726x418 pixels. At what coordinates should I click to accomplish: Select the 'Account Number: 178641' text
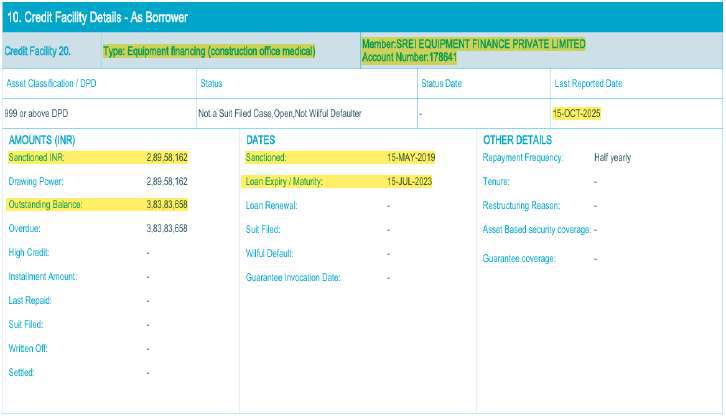pyautogui.click(x=409, y=57)
